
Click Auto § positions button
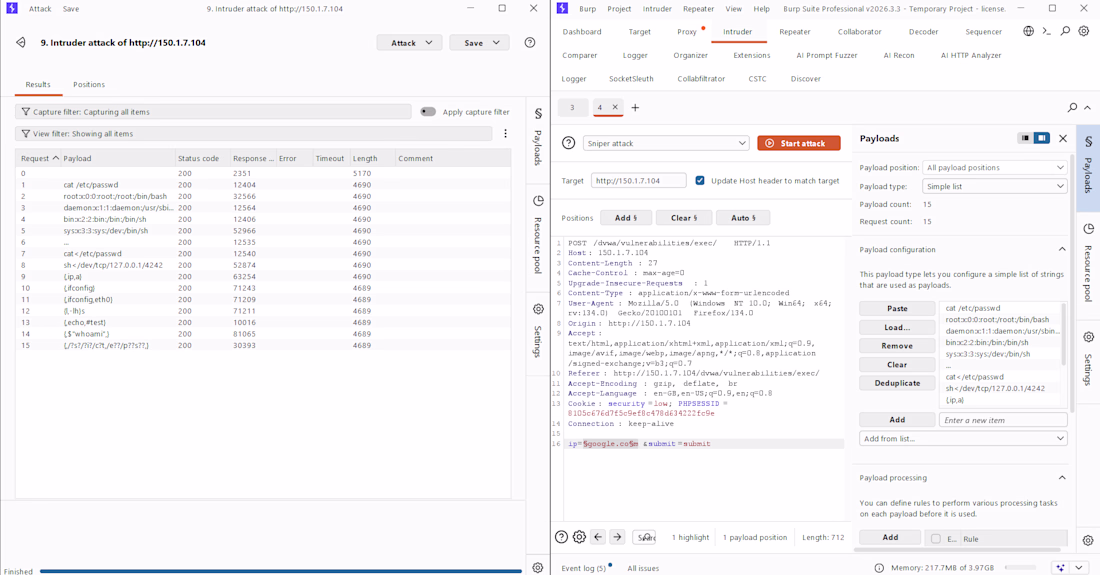(743, 218)
